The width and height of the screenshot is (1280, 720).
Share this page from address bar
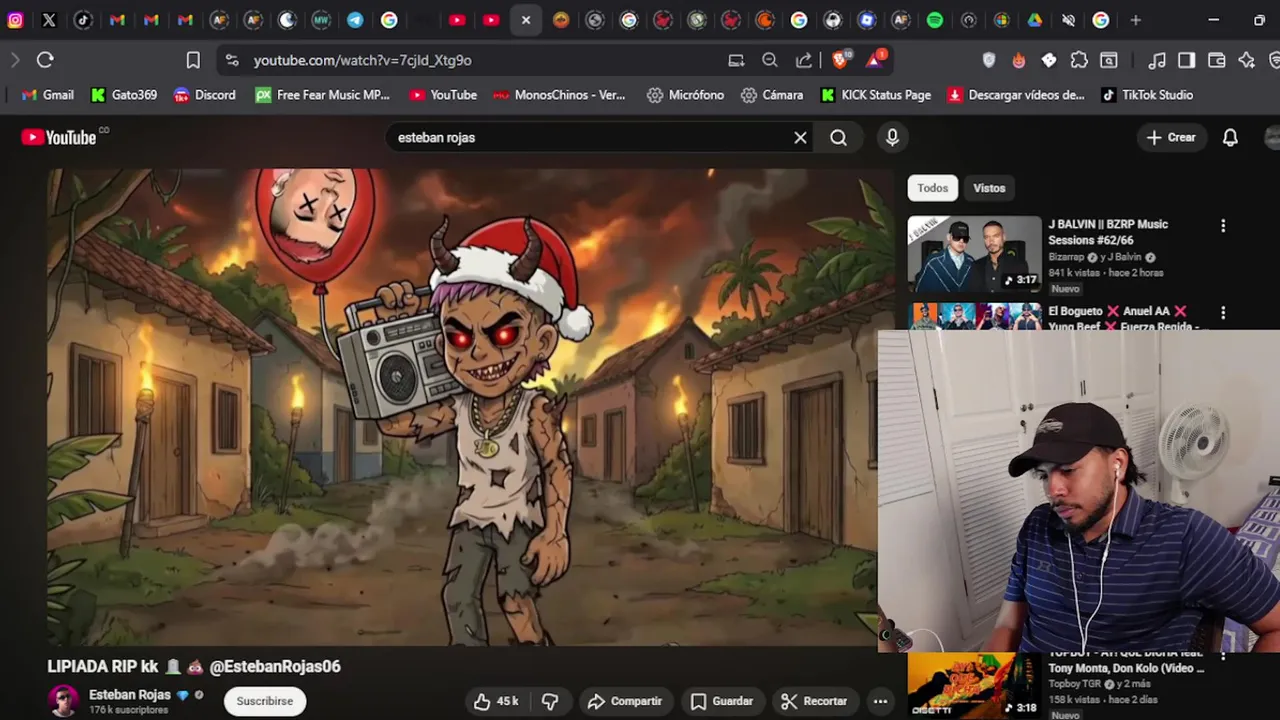tap(804, 60)
